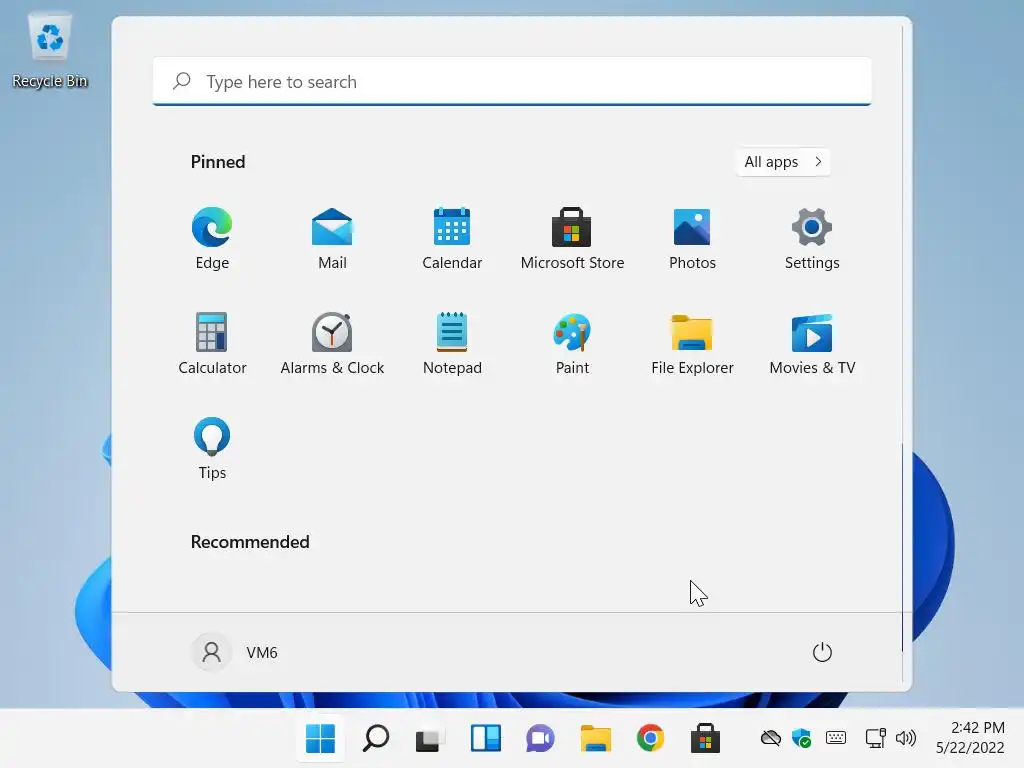Image resolution: width=1024 pixels, height=768 pixels.
Task: Show All apps list
Action: point(782,161)
